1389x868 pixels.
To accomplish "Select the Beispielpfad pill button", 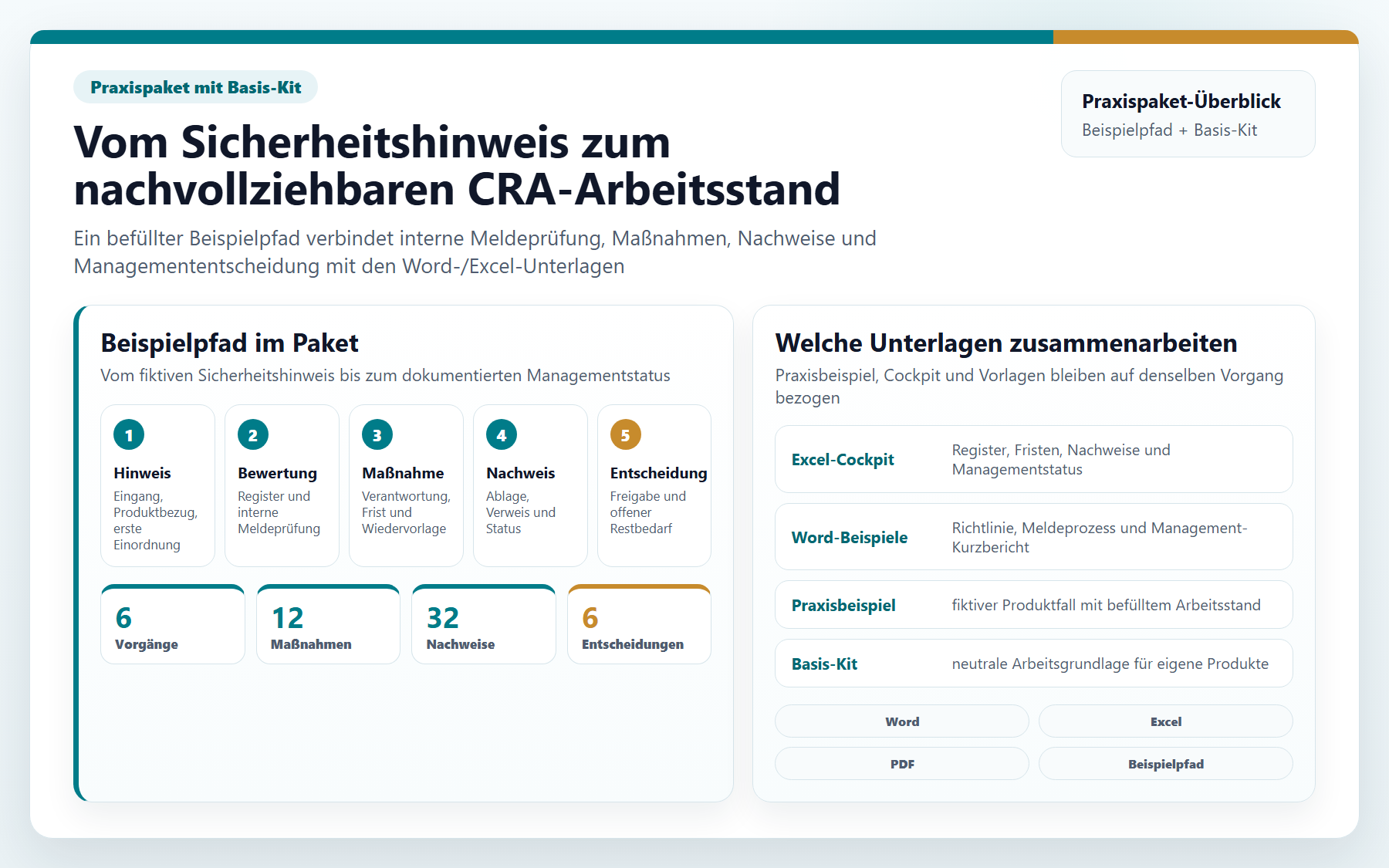I will click(1166, 764).
